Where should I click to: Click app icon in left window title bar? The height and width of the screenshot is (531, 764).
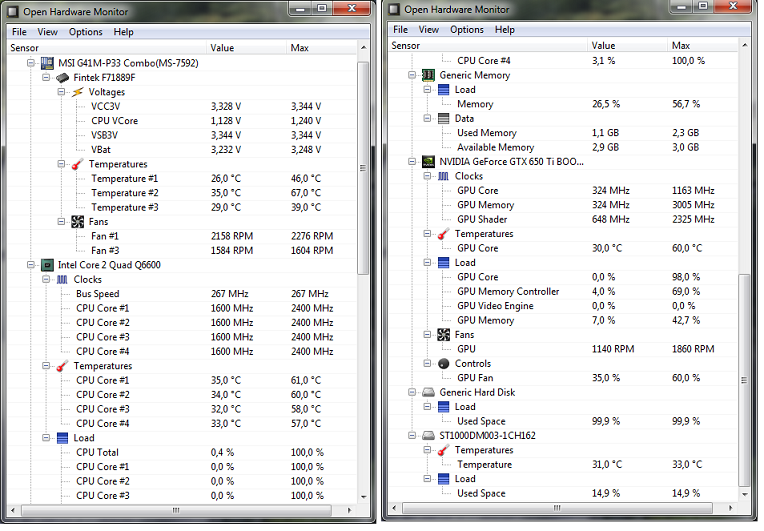click(12, 12)
